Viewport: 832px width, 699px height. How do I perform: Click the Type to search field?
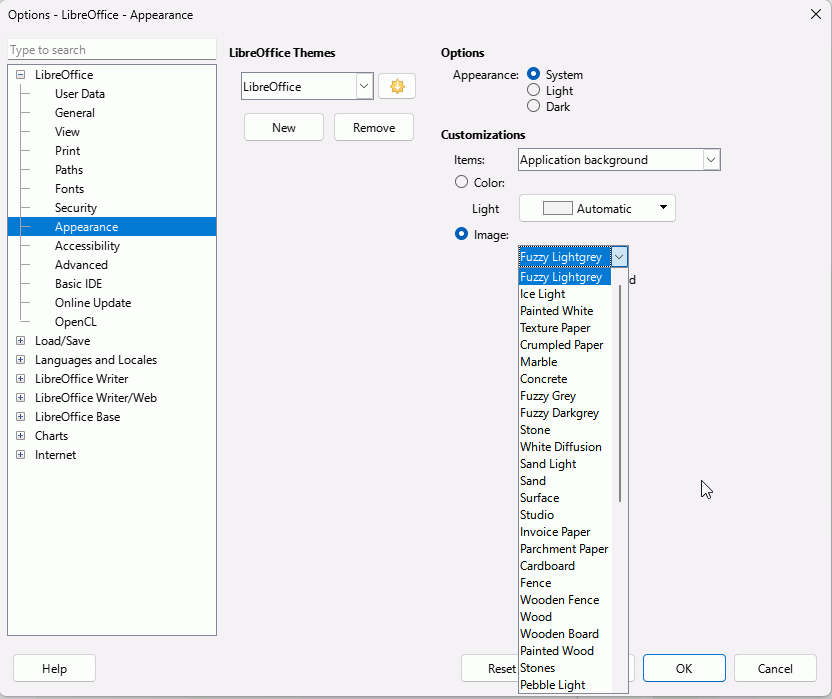[x=112, y=49]
